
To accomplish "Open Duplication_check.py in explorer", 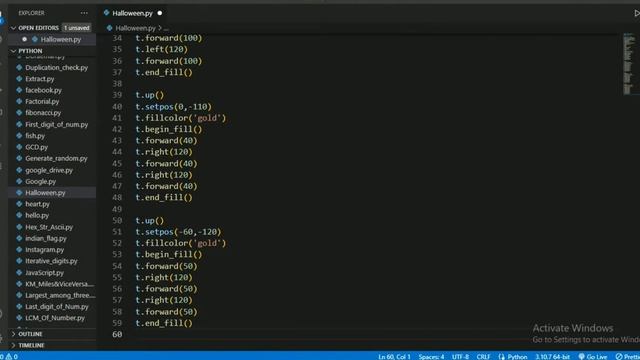I will pyautogui.click(x=56, y=67).
